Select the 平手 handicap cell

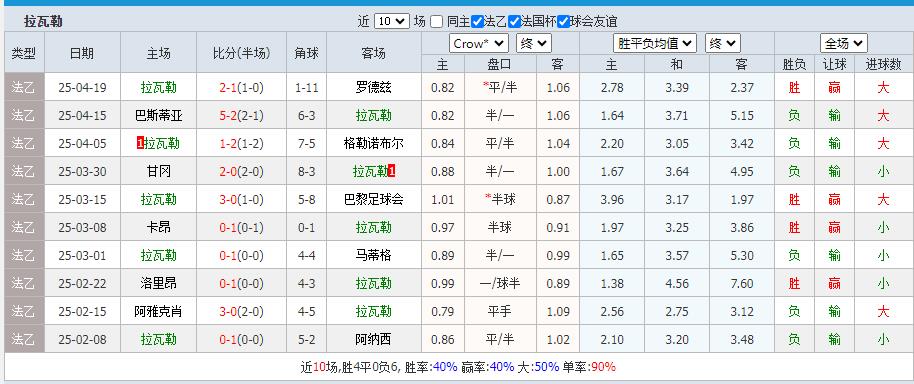500,312
